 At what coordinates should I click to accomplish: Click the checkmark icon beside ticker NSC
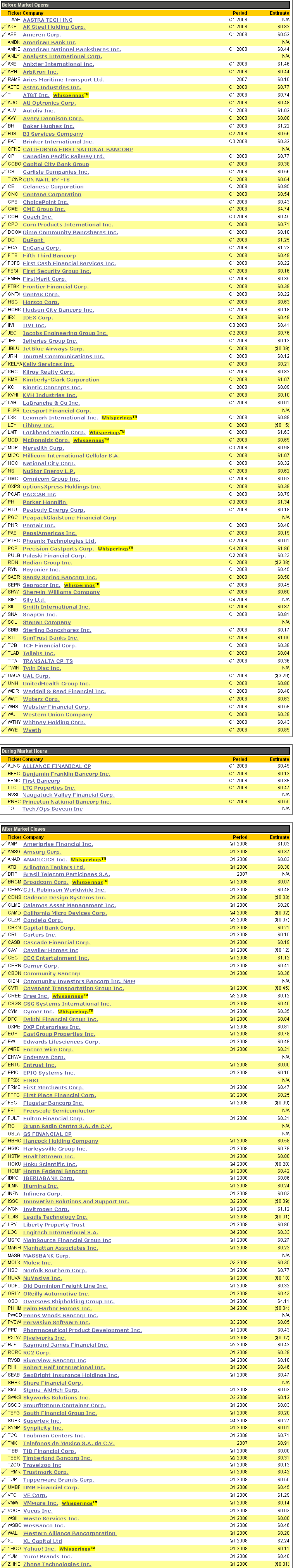tap(3, 1270)
